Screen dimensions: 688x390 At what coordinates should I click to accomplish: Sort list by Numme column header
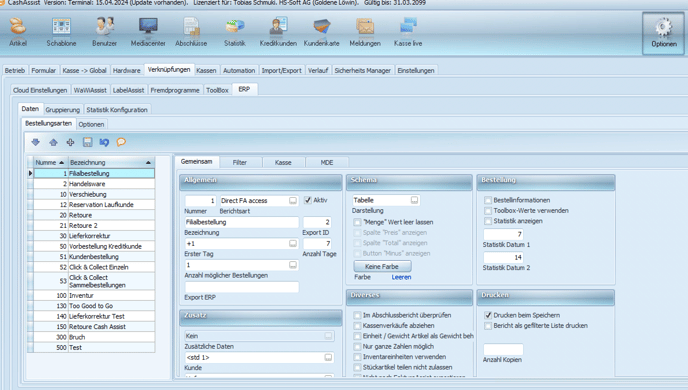point(50,162)
